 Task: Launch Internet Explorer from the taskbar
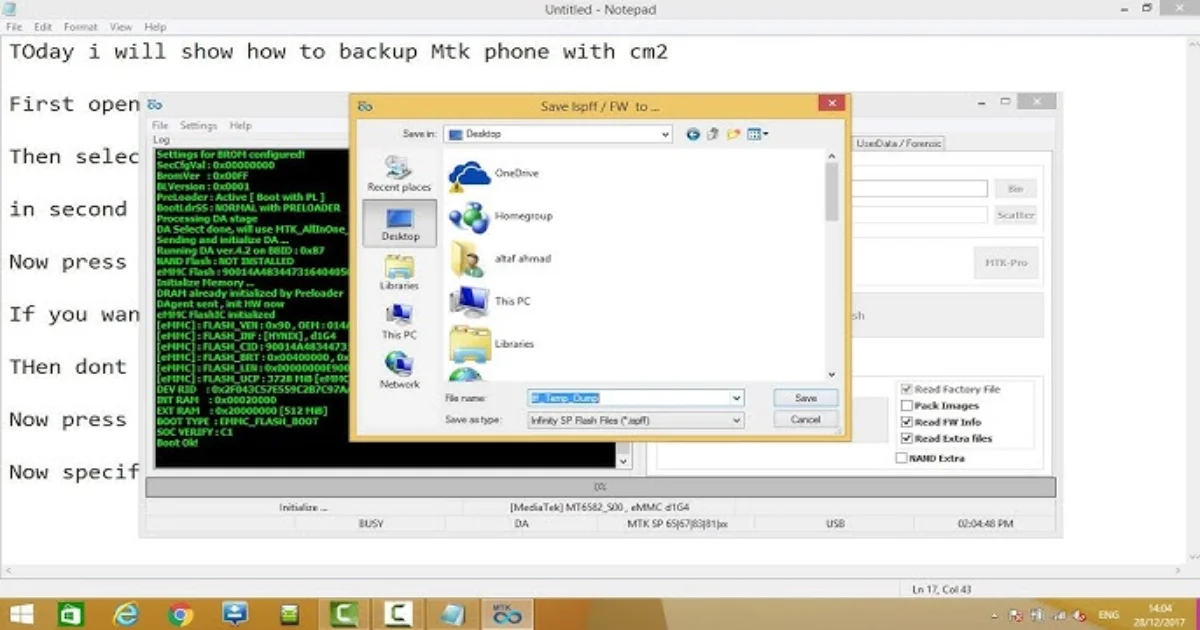126,614
